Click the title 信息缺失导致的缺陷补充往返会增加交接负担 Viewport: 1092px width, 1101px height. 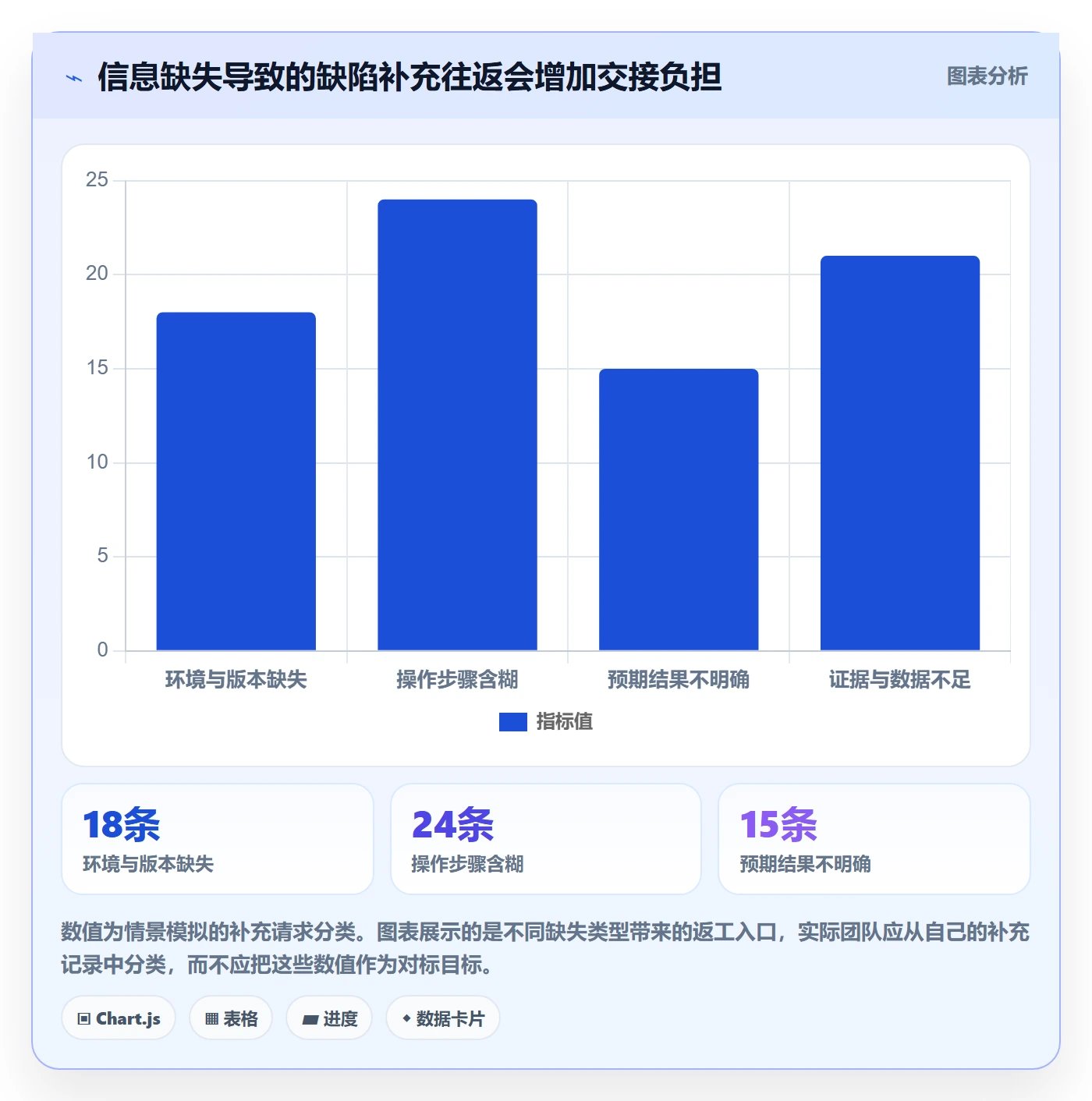pos(409,77)
